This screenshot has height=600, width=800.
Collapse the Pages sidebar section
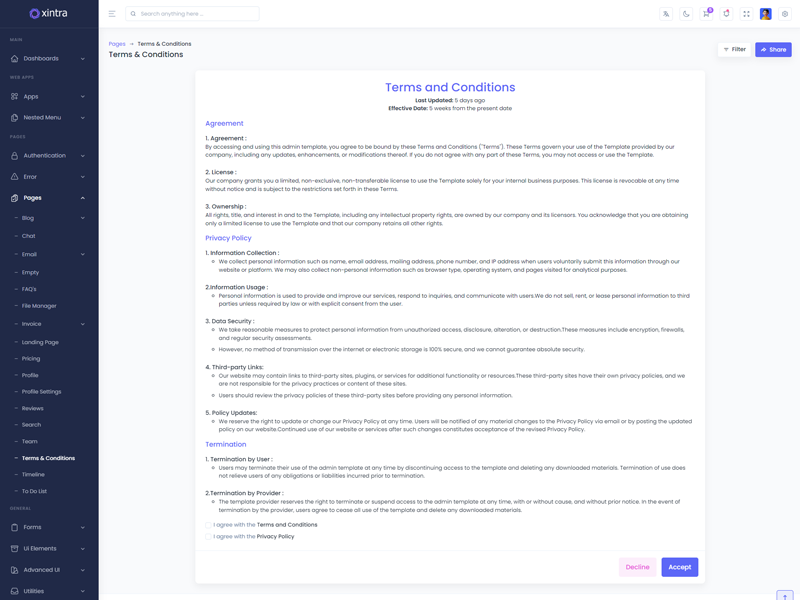coord(48,198)
